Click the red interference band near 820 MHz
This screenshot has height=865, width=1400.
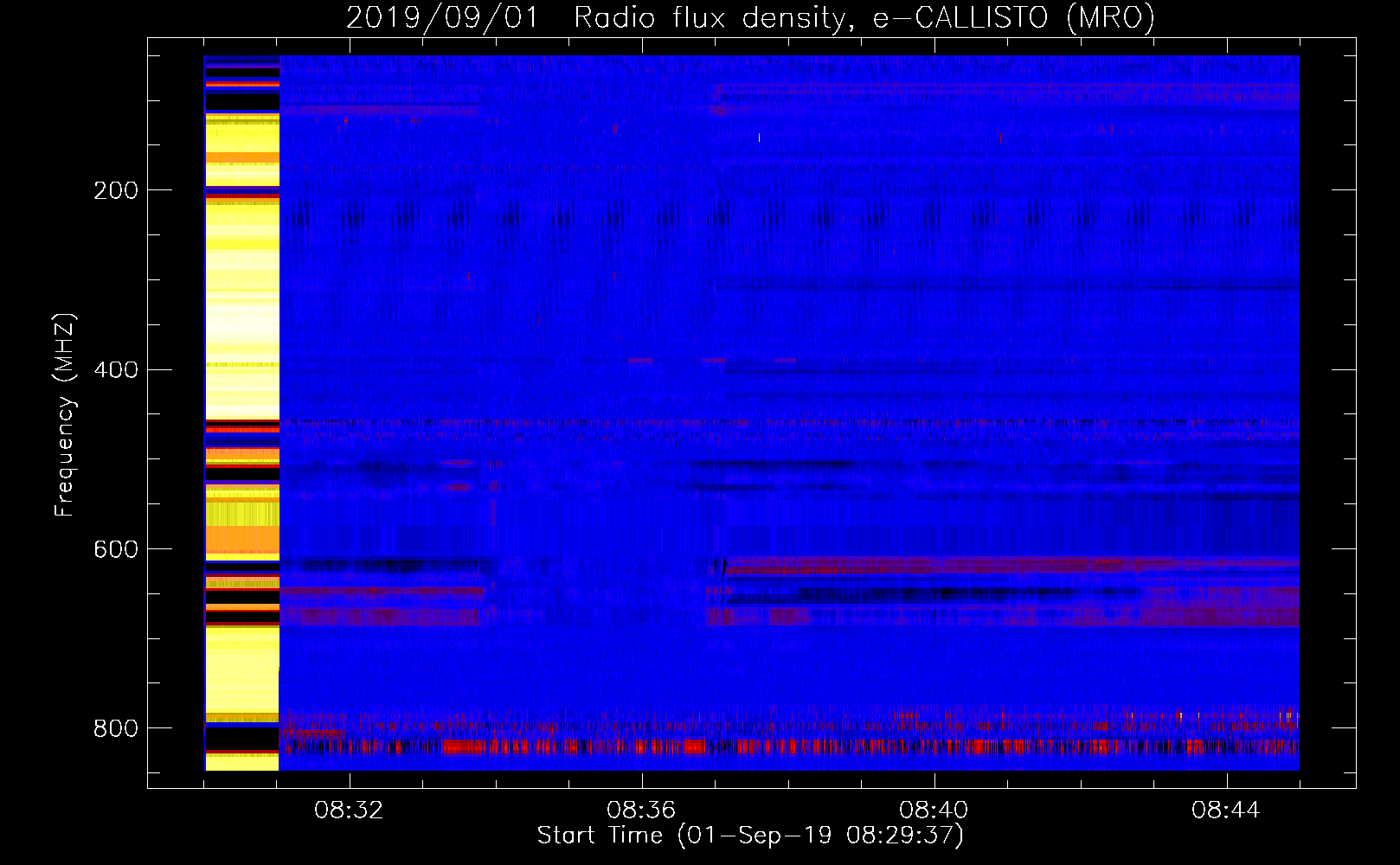coord(789,746)
